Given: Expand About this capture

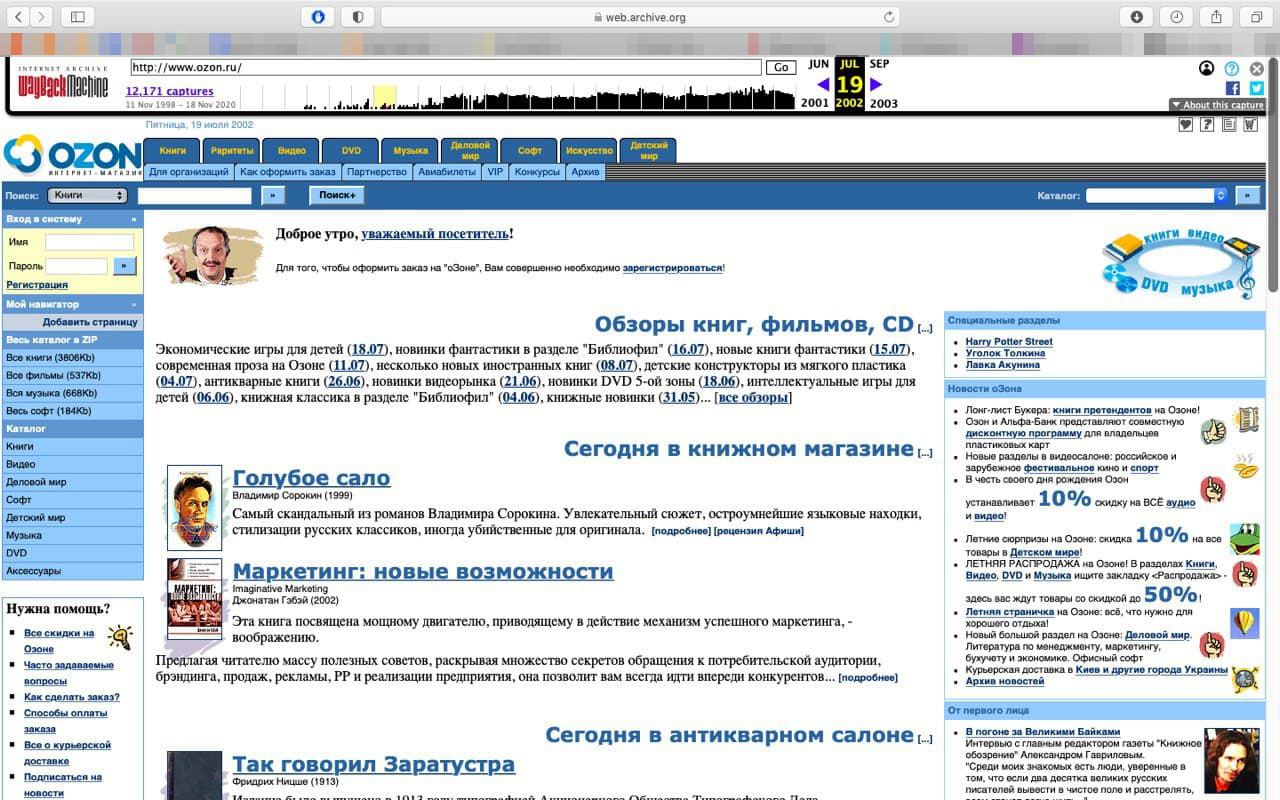Looking at the screenshot, I should (x=1217, y=105).
